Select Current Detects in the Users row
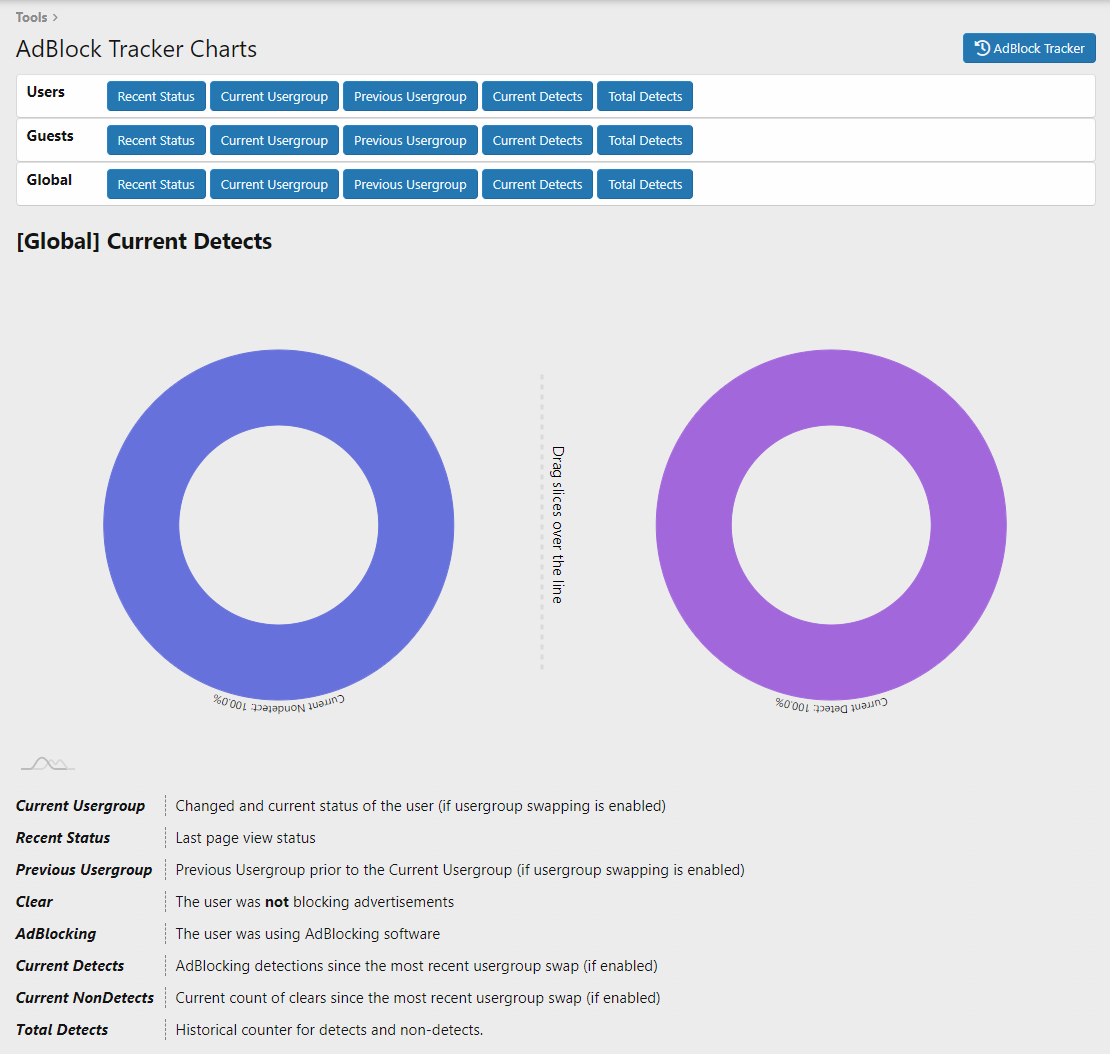Viewport: 1110px width, 1054px height. 537,97
